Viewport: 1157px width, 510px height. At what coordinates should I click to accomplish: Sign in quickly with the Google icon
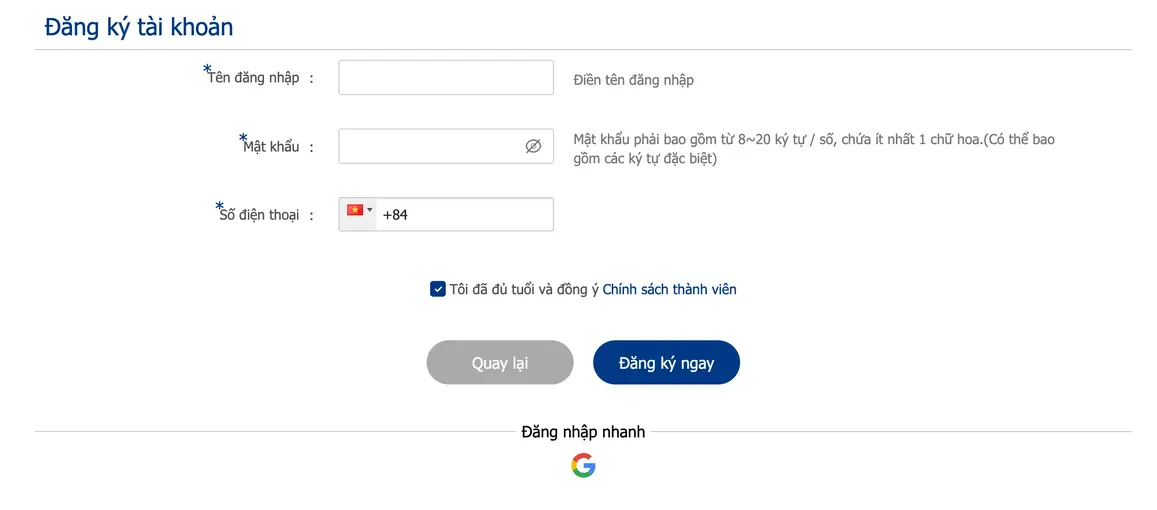583,465
